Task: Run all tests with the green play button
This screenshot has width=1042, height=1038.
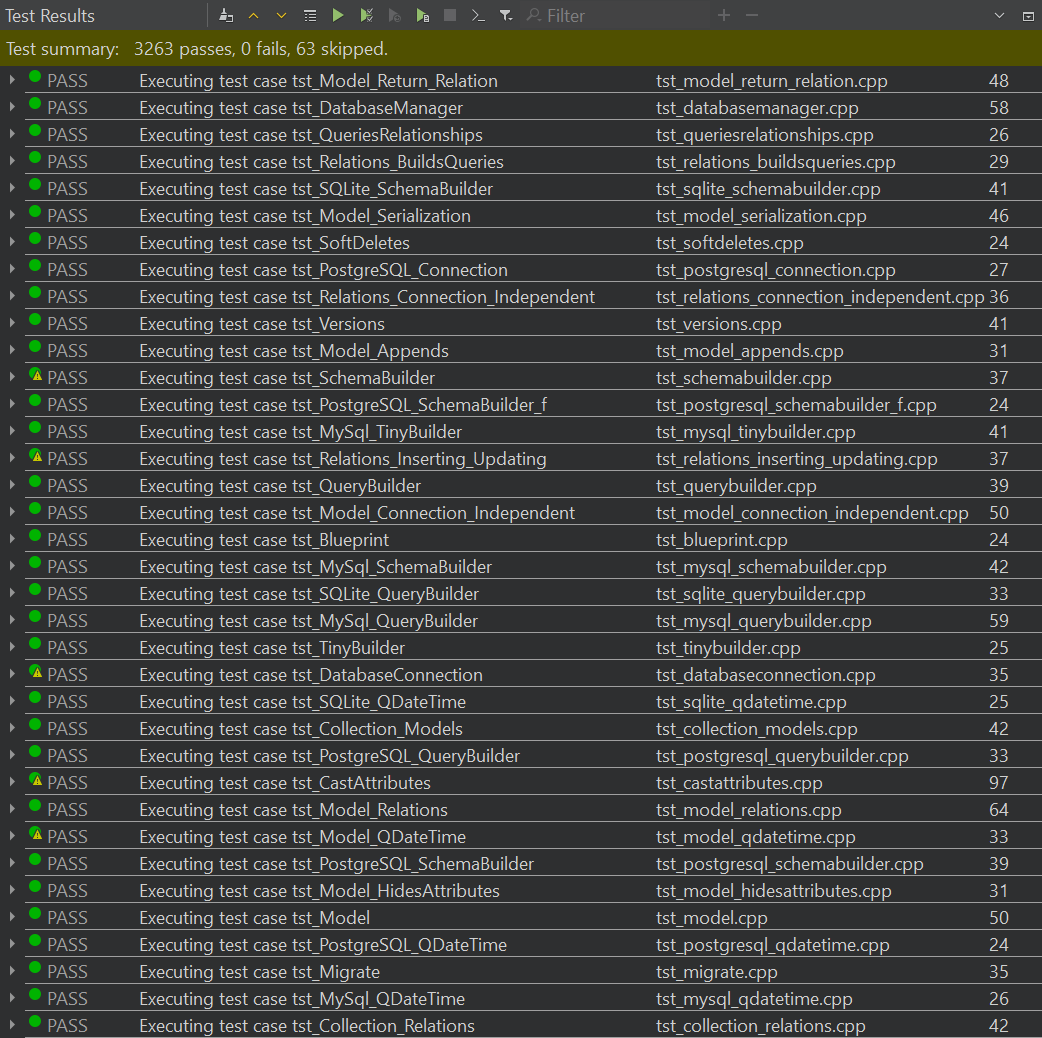Action: pos(338,15)
